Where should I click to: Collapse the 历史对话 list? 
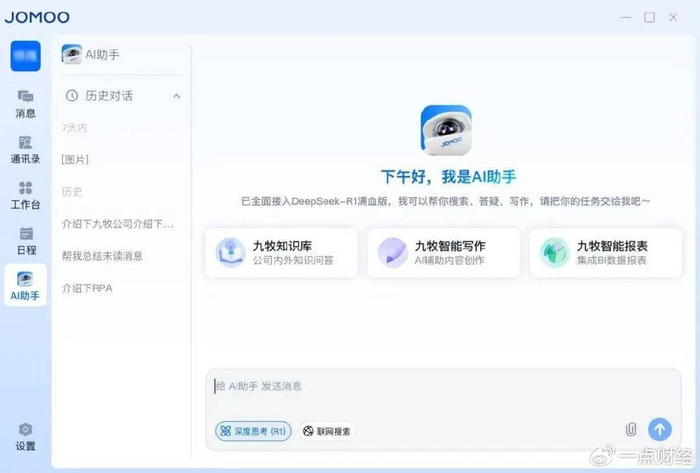click(177, 96)
